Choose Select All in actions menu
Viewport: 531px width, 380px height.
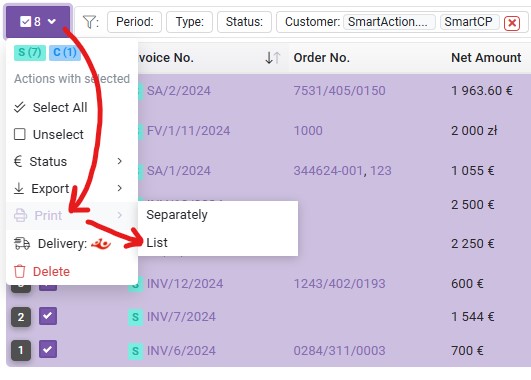[x=72, y=108]
